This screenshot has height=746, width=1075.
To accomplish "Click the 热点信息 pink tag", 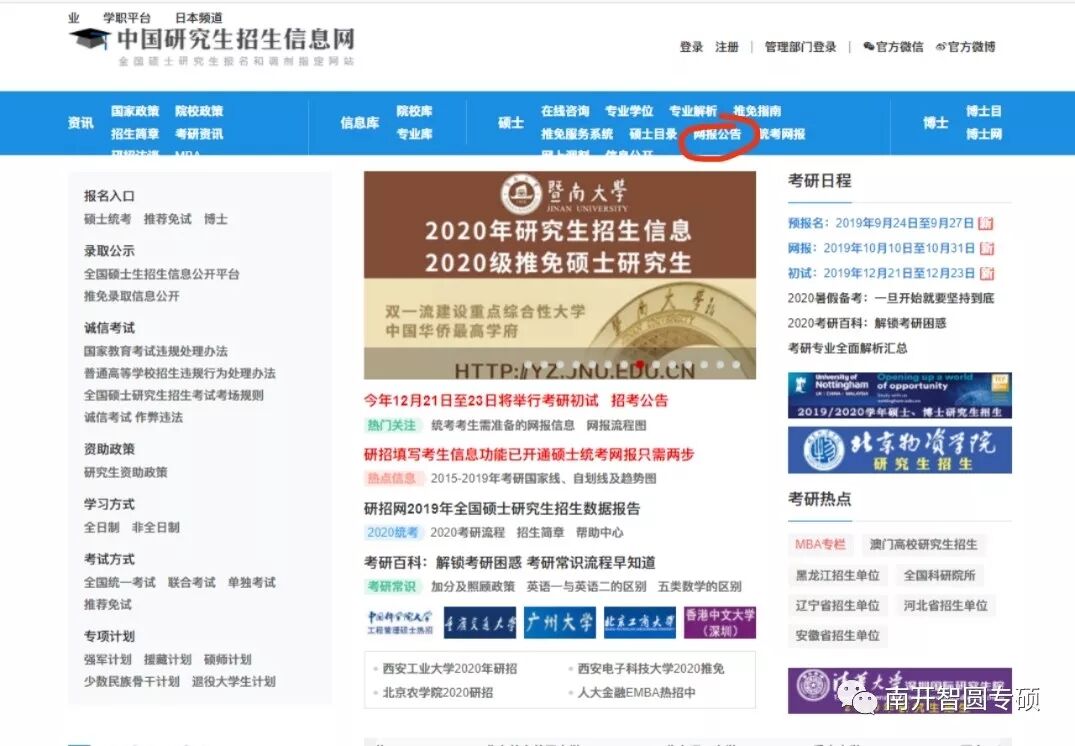I will (x=391, y=478).
